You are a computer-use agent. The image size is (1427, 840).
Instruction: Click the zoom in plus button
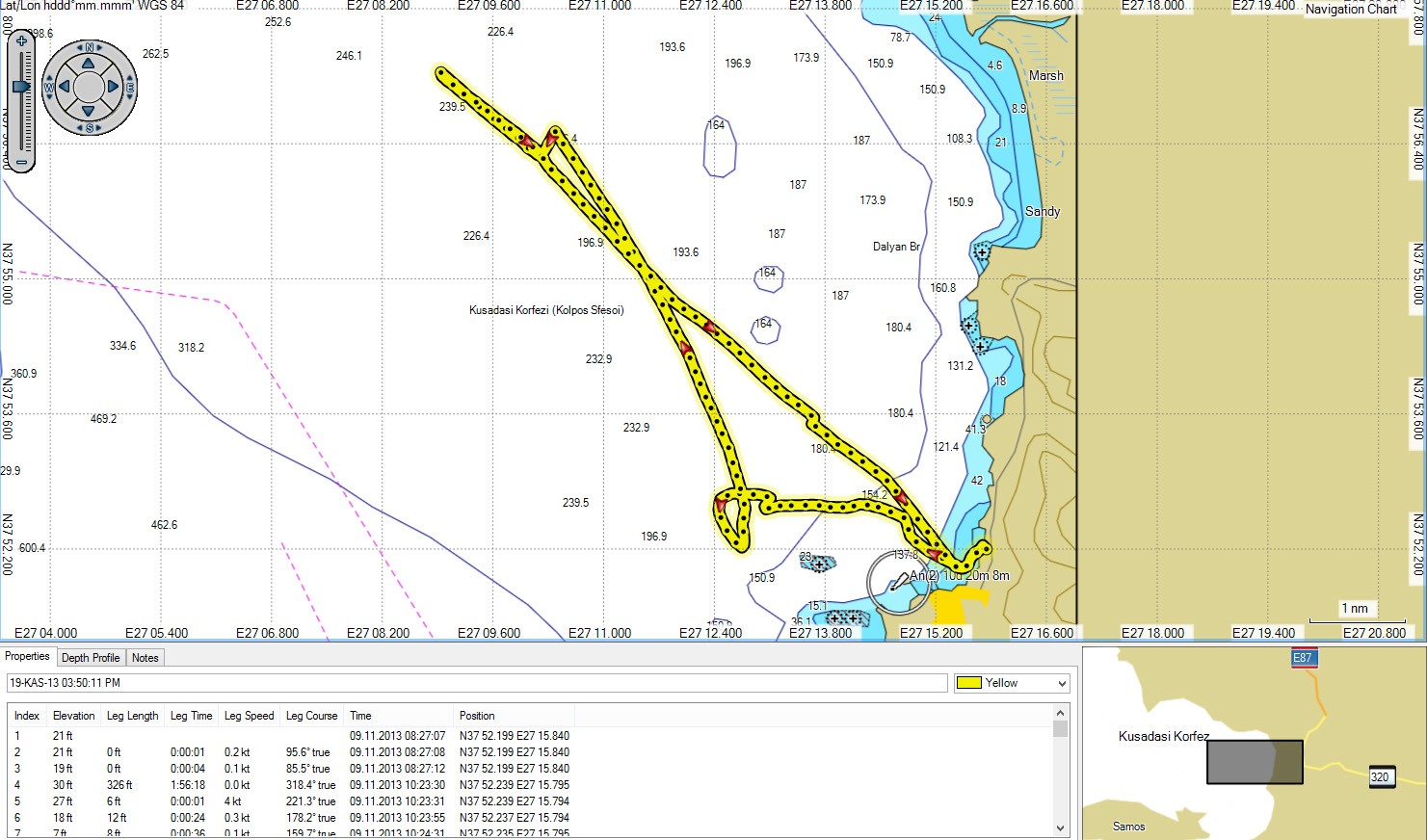(x=21, y=41)
